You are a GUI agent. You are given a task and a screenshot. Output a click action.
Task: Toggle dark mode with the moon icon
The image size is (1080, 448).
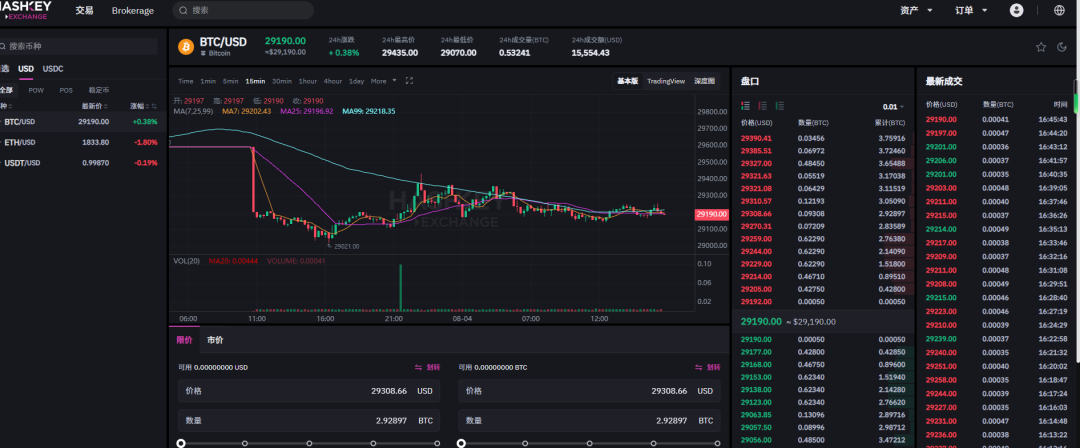(1061, 46)
